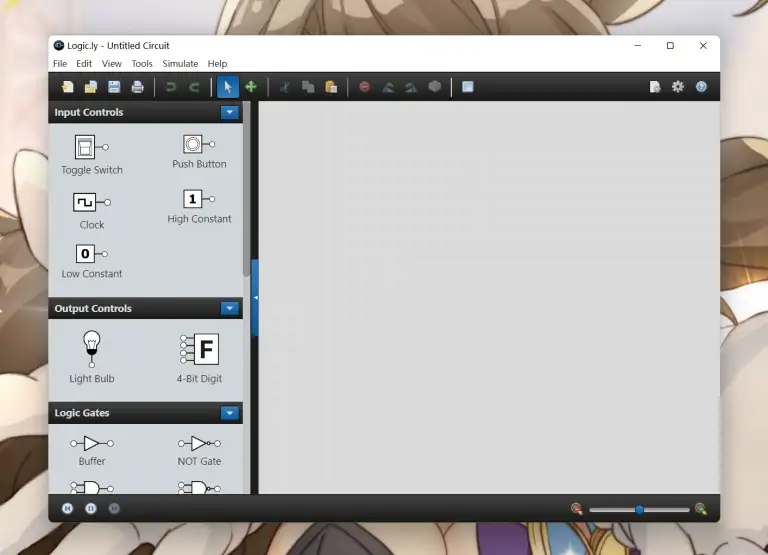Collapse the Output Controls section

tap(230, 309)
